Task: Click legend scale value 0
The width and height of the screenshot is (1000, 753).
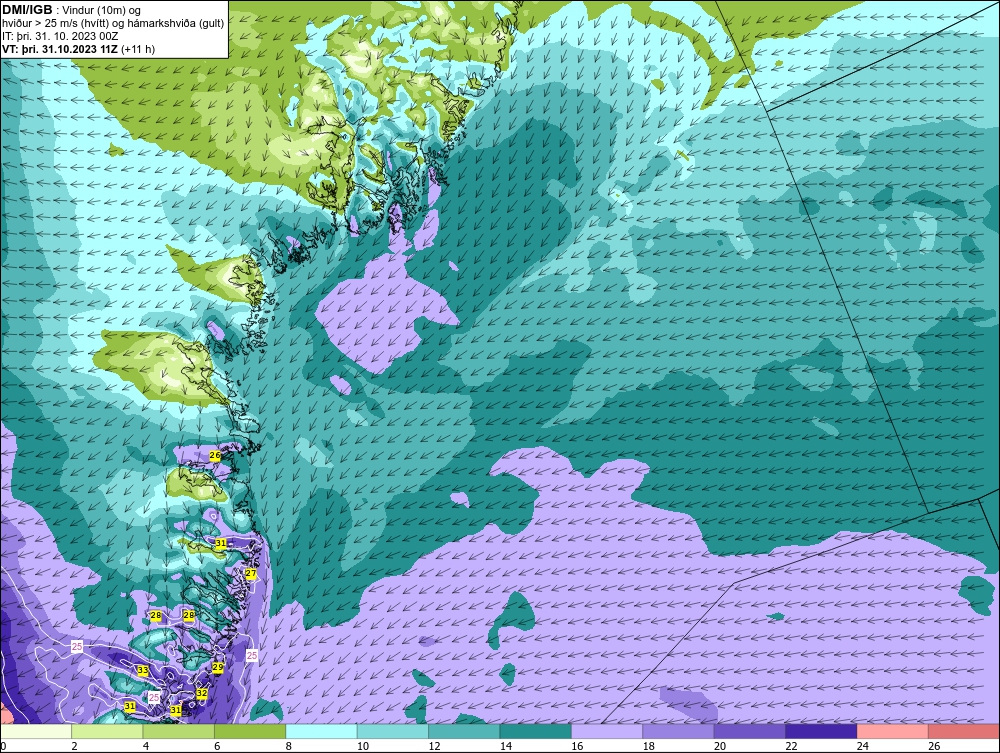Action: [x=3, y=746]
